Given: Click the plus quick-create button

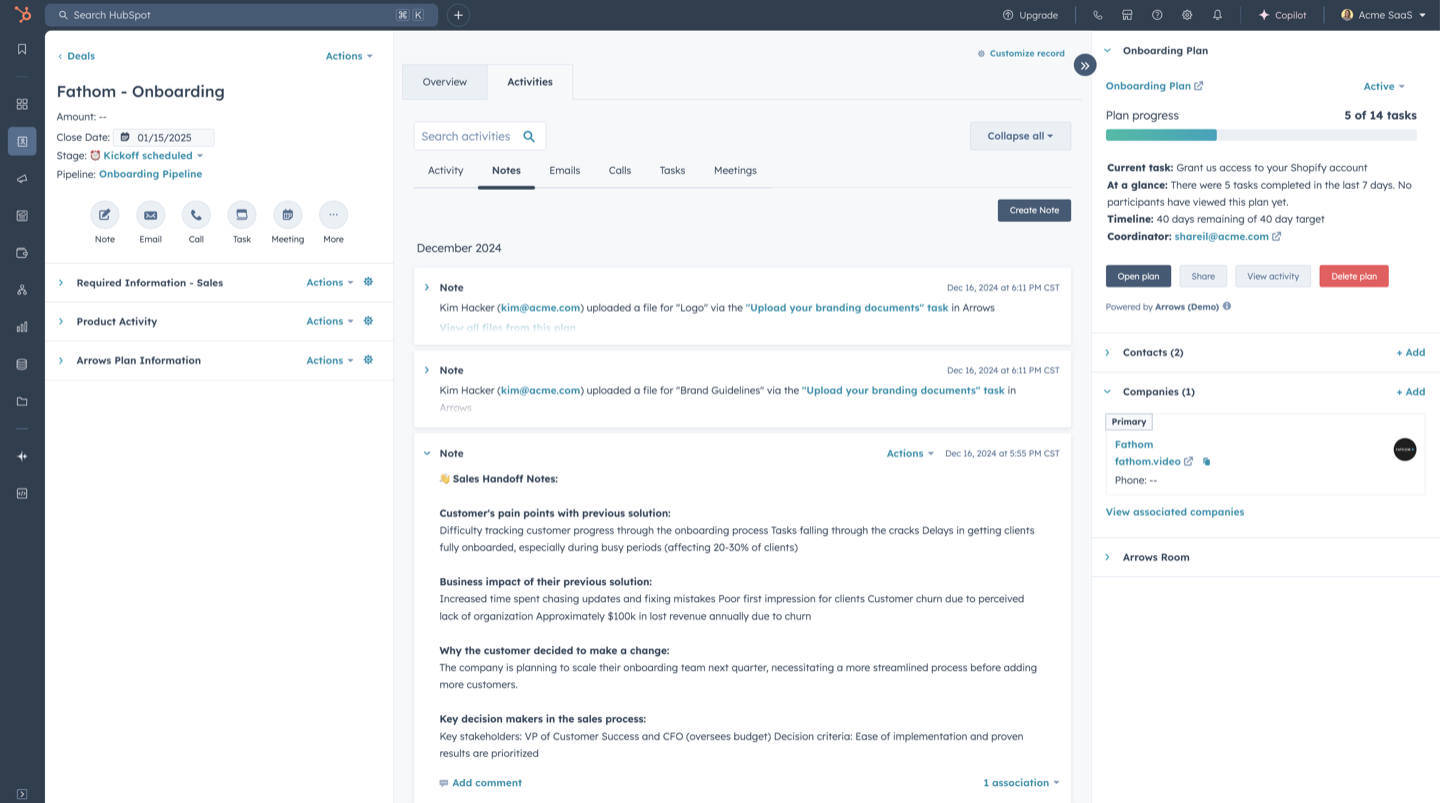Looking at the screenshot, I should pos(458,15).
